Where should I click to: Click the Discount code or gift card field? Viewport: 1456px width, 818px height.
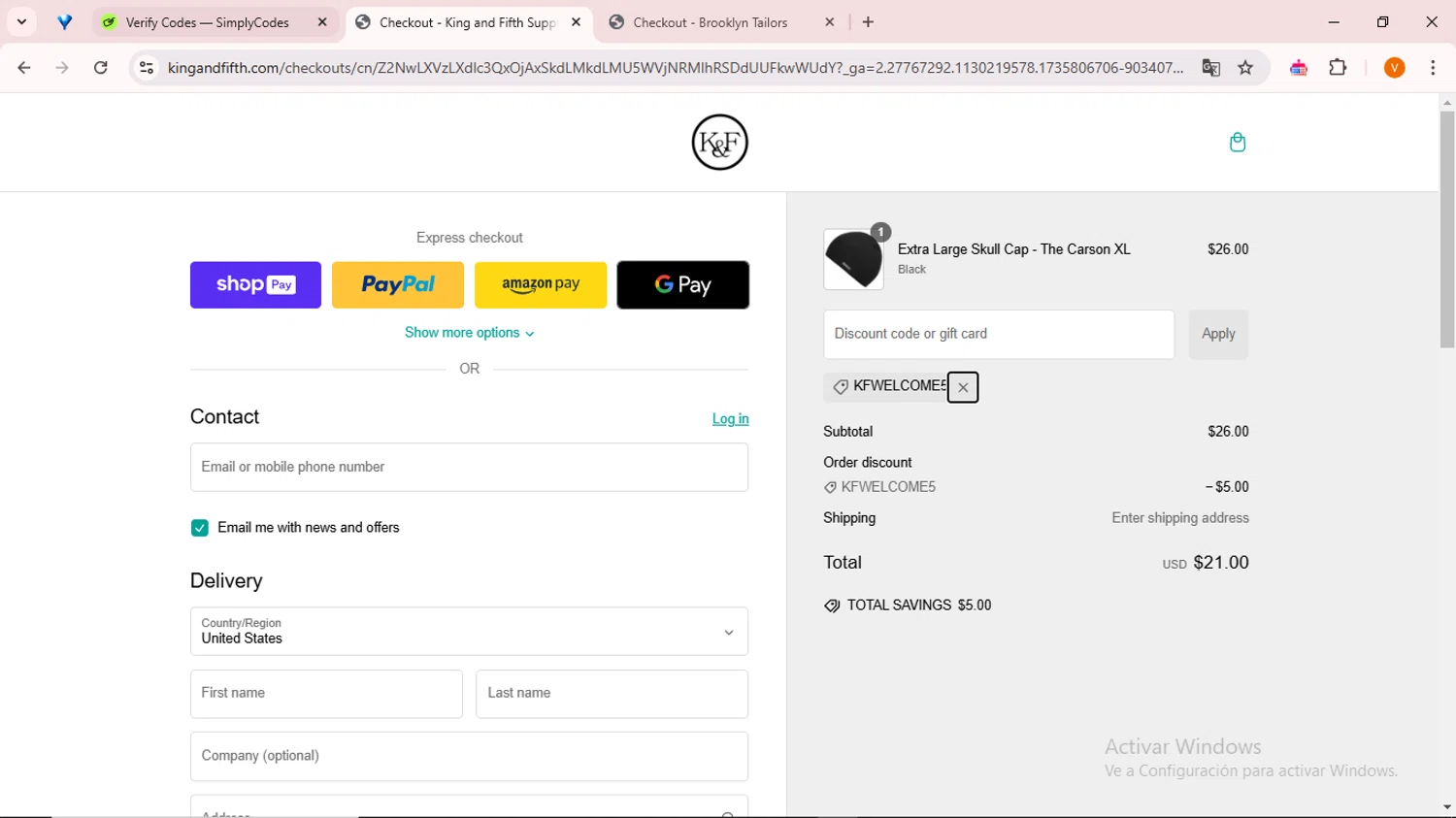999,335
